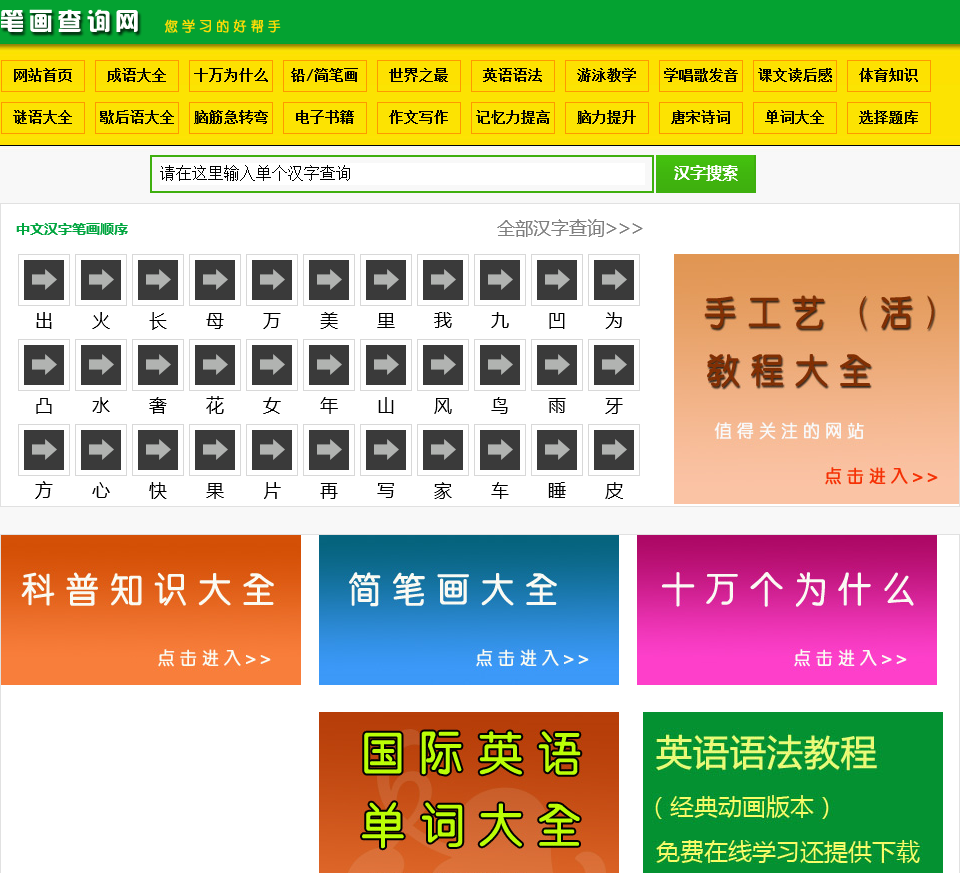Screen dimensions: 960x873
Task: Select the arrow icon above 果
Action: point(215,450)
